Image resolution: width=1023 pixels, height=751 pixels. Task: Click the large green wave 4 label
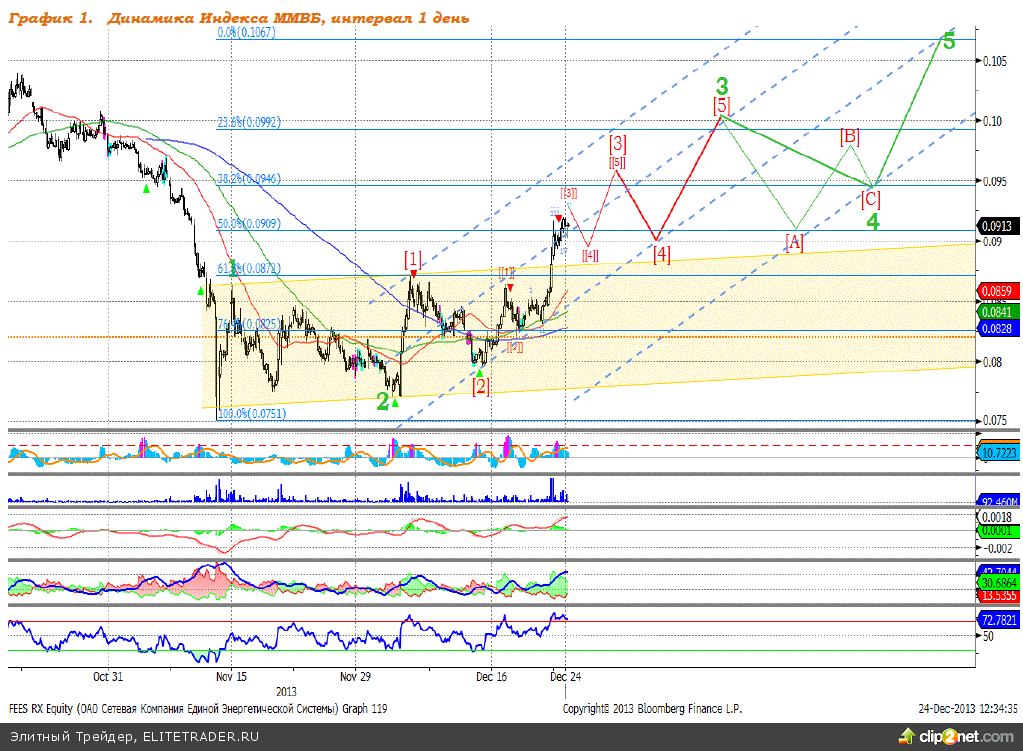click(x=872, y=222)
